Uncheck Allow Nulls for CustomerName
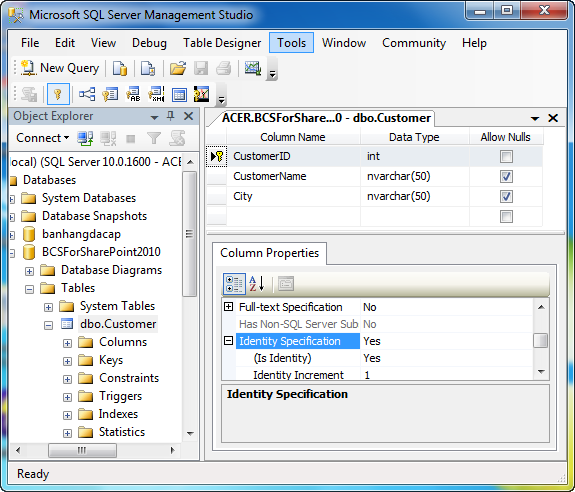Viewport: 575px width, 492px height. (x=506, y=176)
